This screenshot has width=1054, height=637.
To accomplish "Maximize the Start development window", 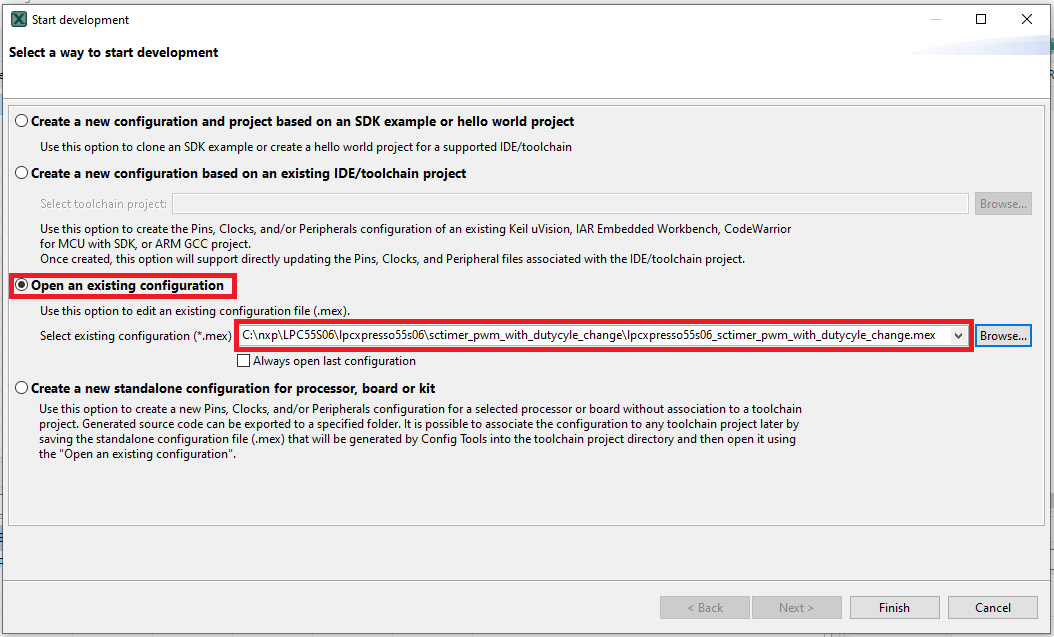I will (x=981, y=19).
